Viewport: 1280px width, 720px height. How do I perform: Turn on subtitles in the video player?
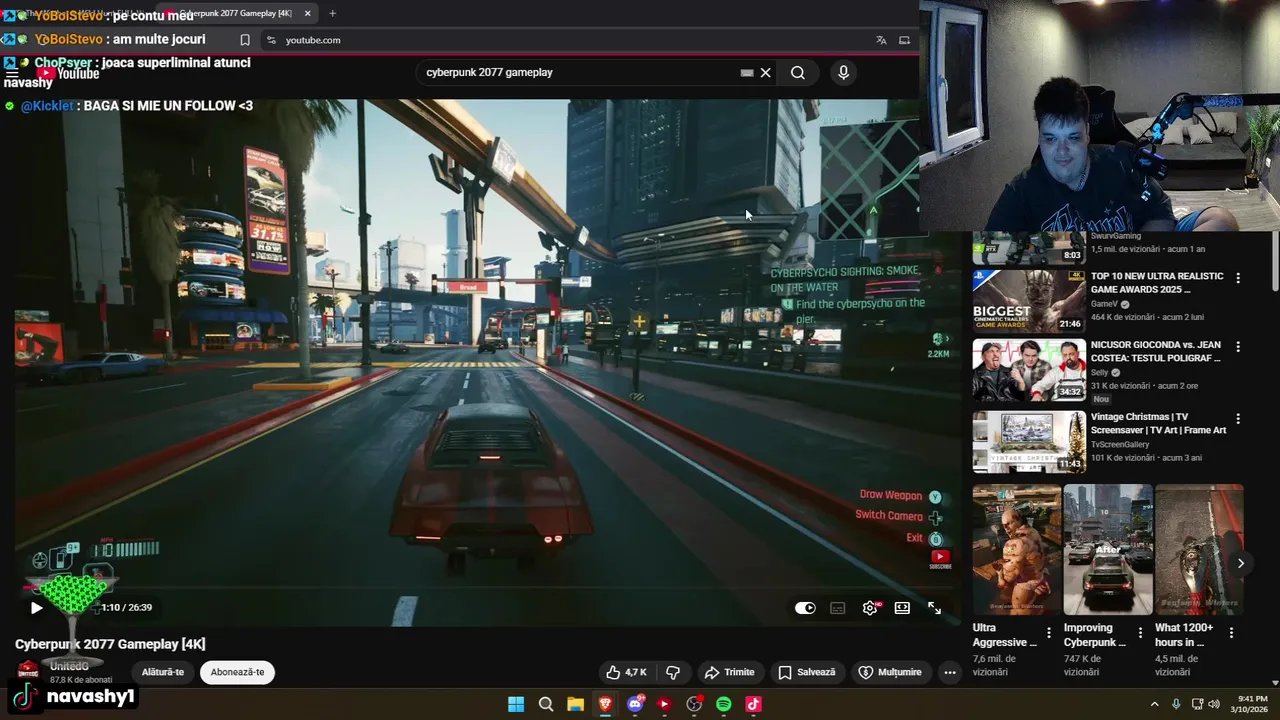pos(838,608)
